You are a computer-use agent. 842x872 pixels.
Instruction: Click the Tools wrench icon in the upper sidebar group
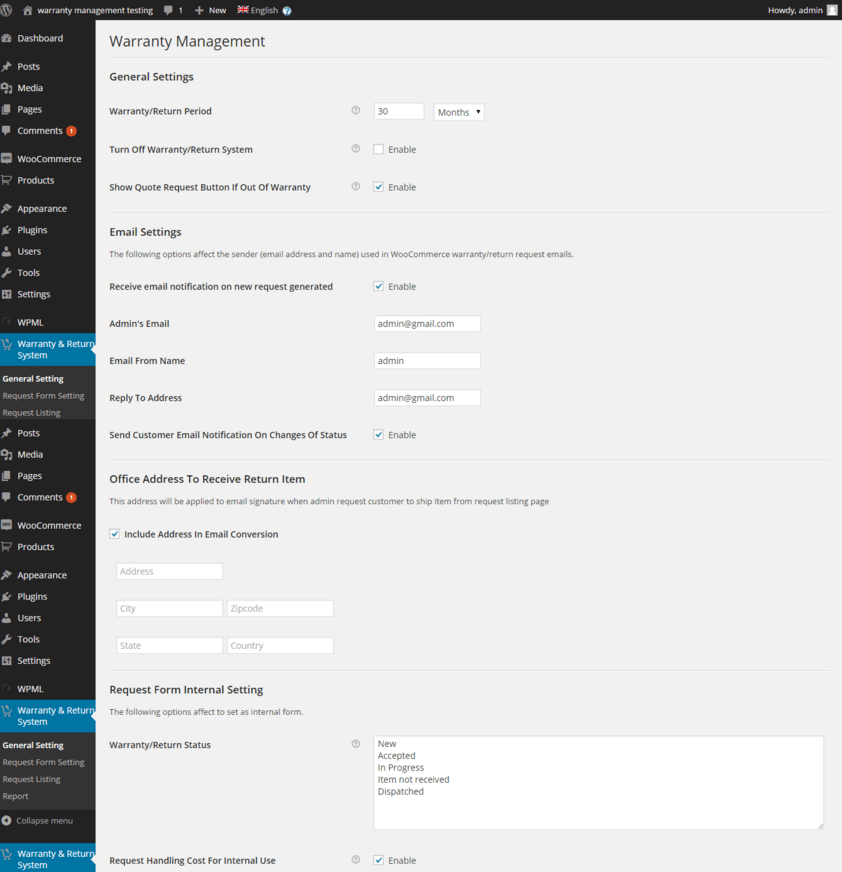pyautogui.click(x=7, y=272)
